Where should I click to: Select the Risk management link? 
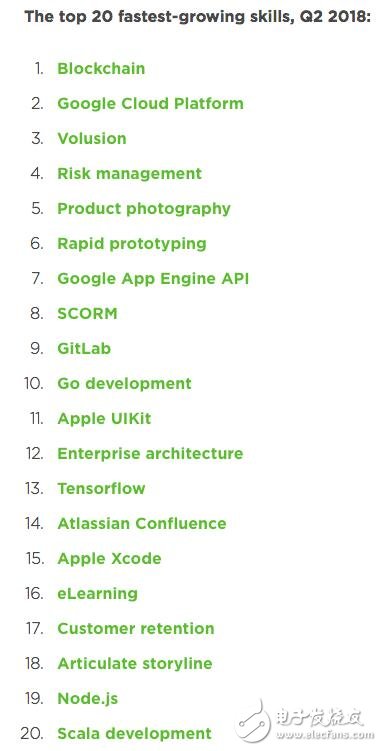(130, 173)
